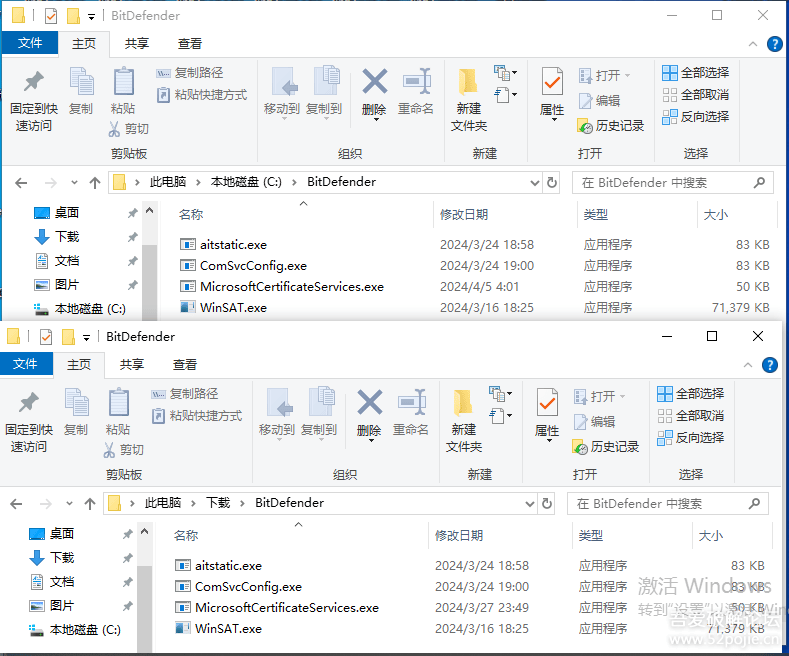
Task: Switch to 共享 tab in bottom window
Action: point(132,365)
